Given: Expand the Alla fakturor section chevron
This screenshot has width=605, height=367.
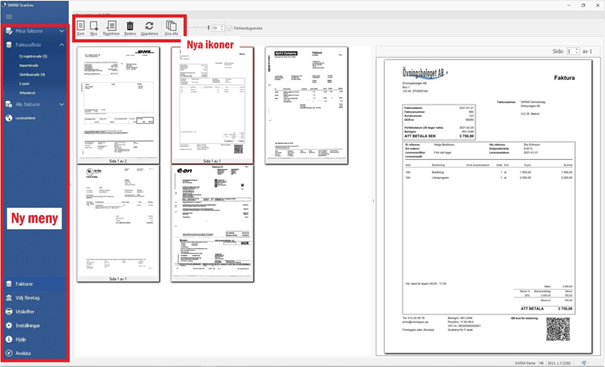Looking at the screenshot, I should [62, 104].
